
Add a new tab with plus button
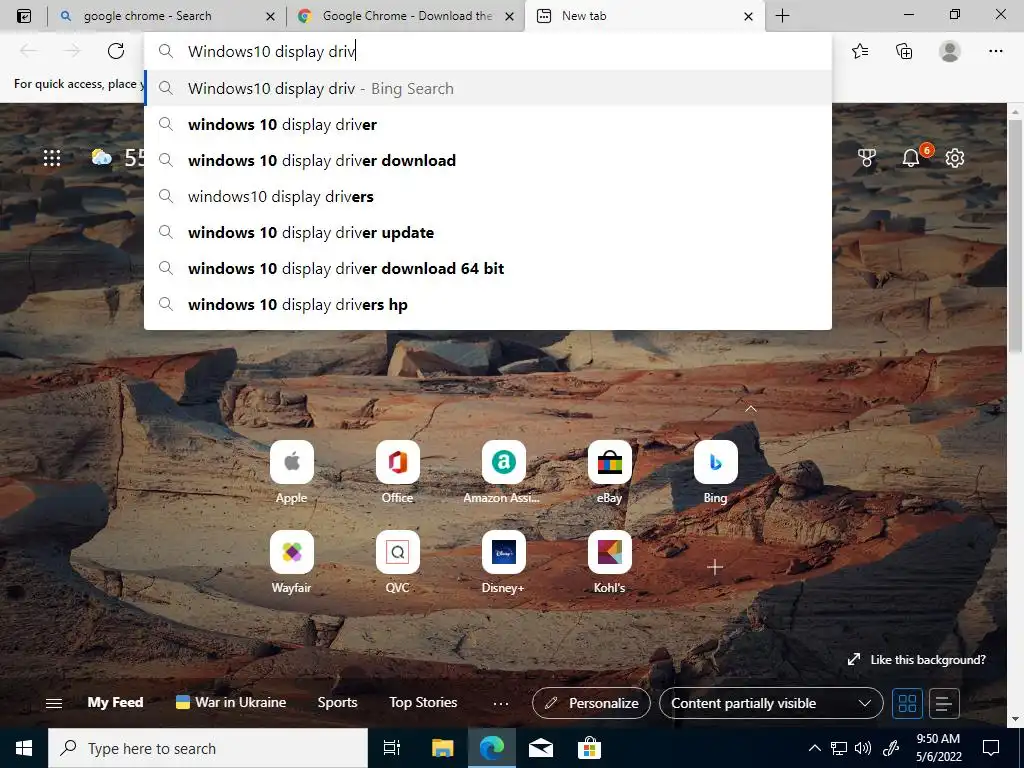[x=782, y=16]
